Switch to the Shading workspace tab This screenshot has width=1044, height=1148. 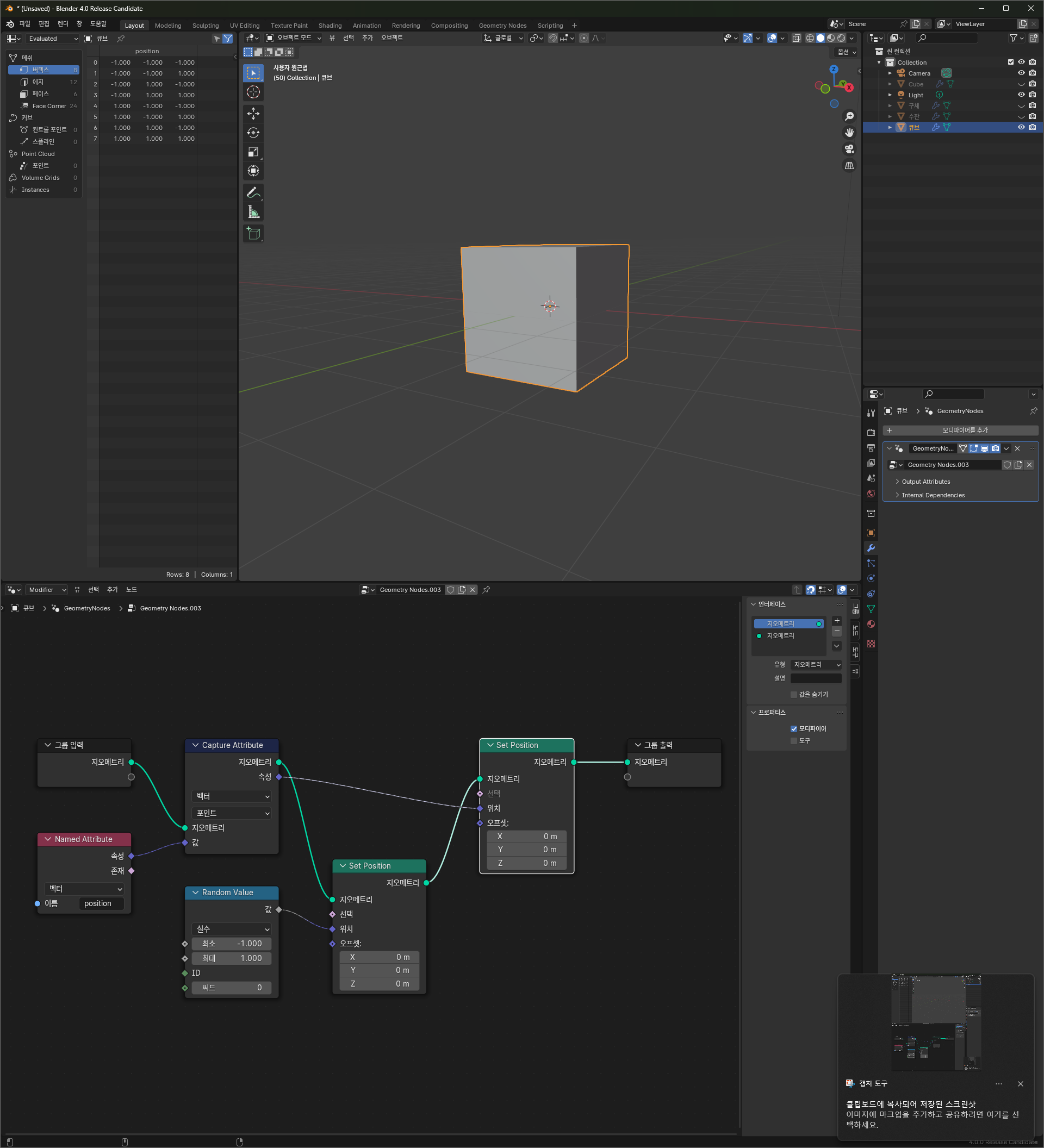point(330,26)
